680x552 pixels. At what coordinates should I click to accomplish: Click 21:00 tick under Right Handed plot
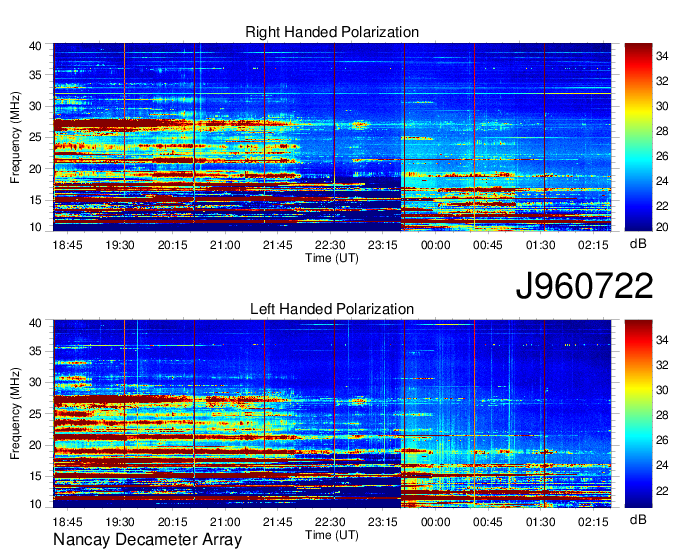point(225,245)
